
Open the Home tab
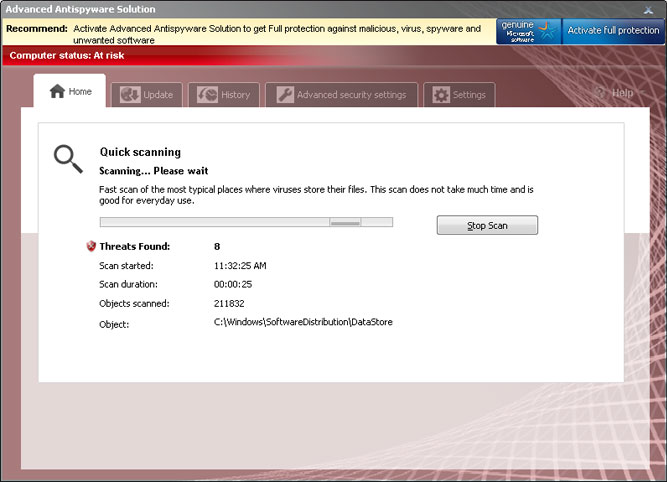(70, 91)
